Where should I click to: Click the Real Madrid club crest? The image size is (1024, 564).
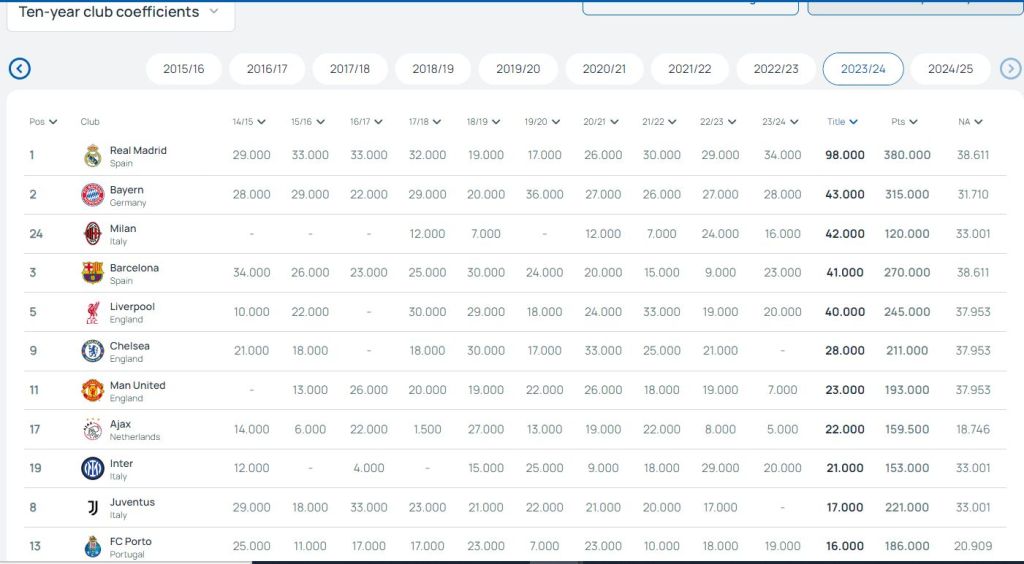click(93, 156)
